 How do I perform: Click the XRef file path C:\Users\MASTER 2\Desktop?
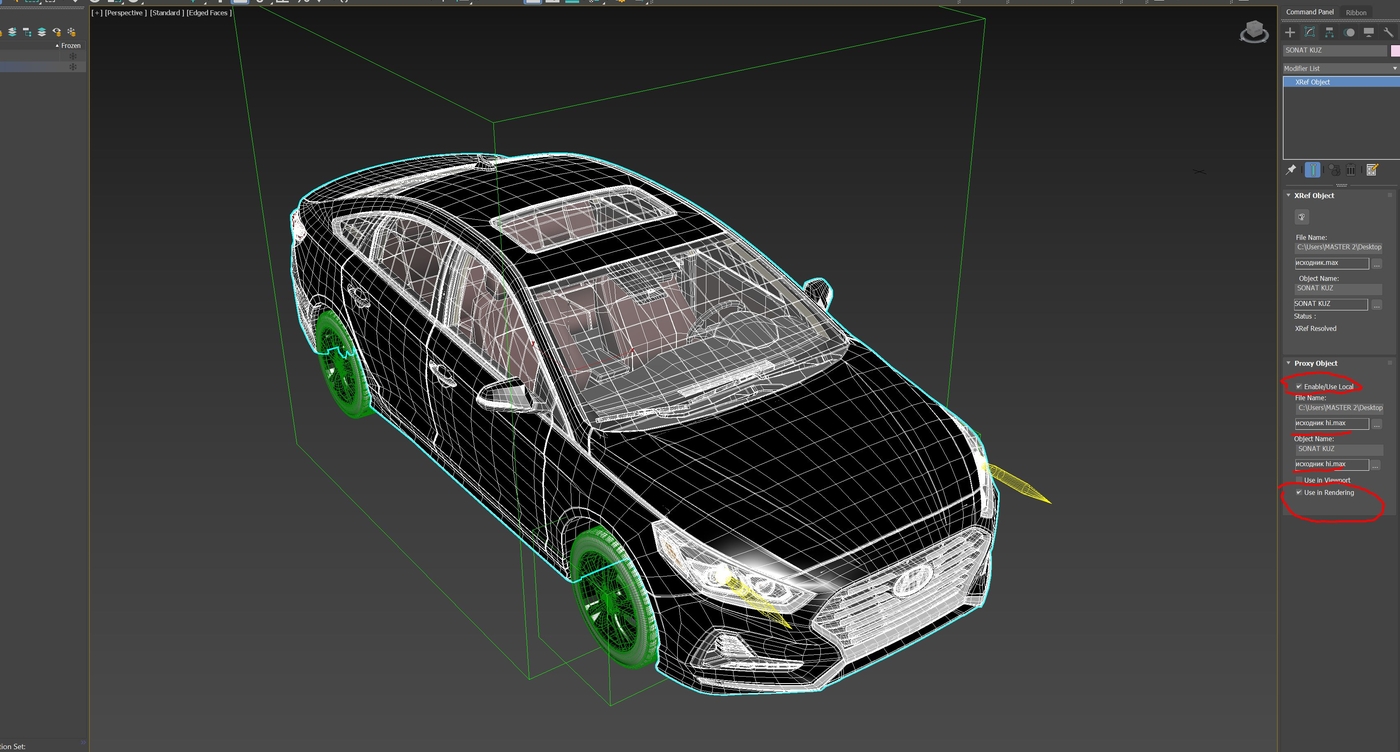point(1339,247)
